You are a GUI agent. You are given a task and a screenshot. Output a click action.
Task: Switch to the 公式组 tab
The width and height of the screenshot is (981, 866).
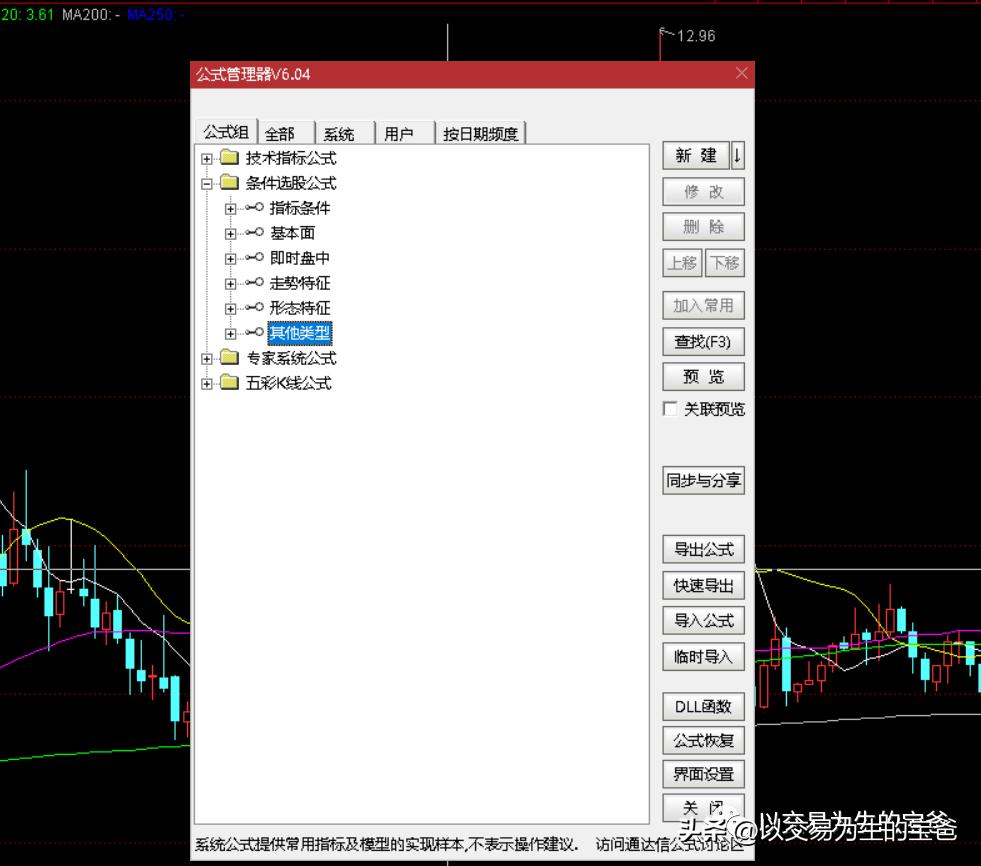(226, 132)
